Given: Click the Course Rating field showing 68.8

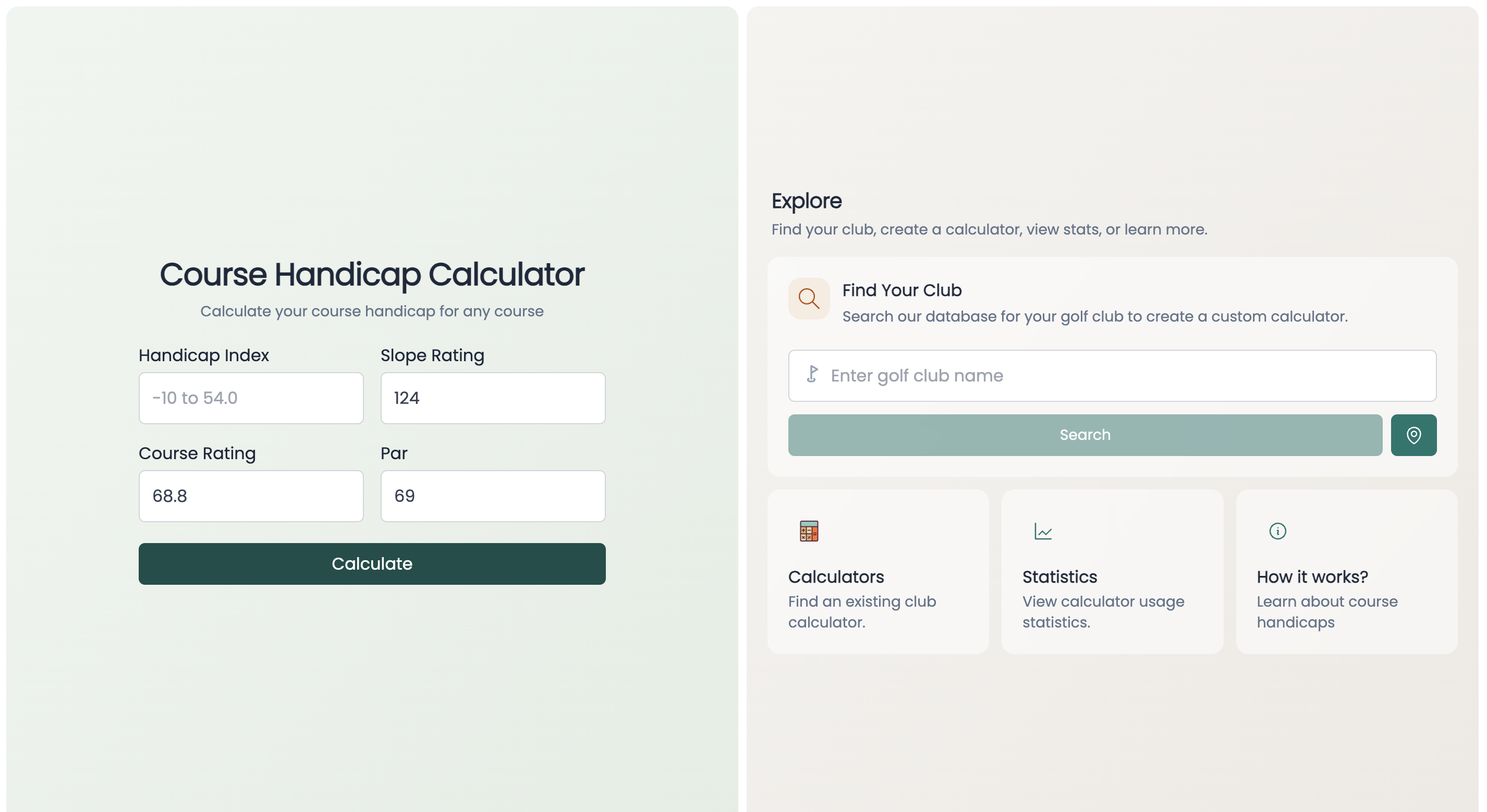Looking at the screenshot, I should 250,496.
